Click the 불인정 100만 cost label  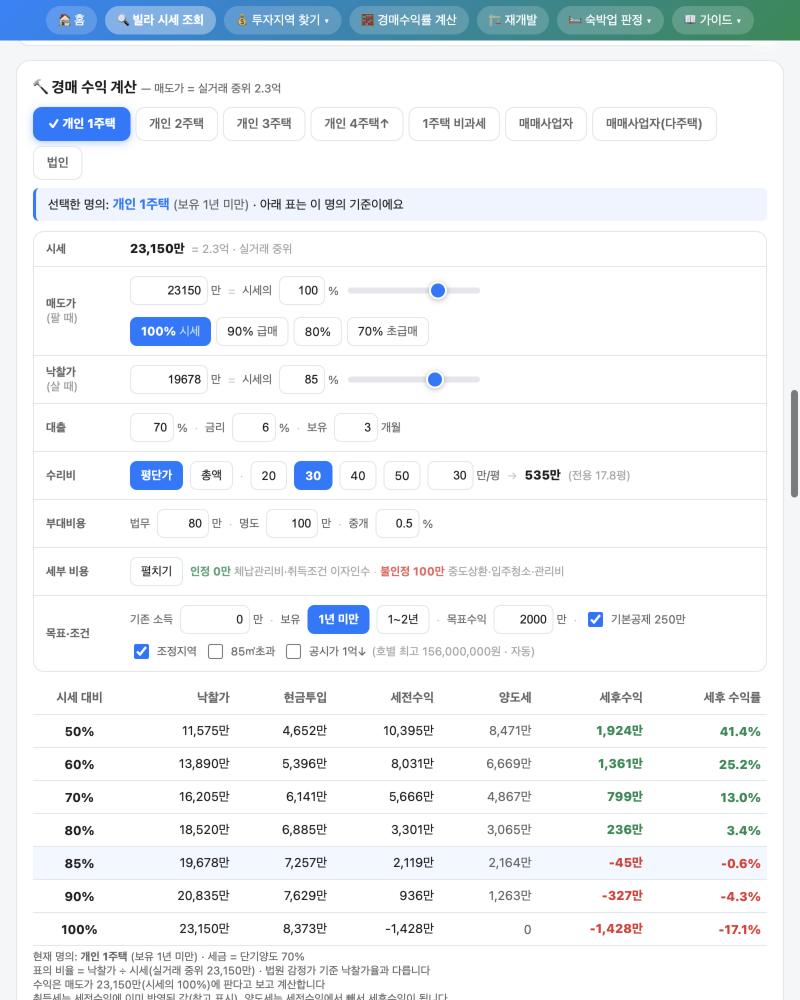[x=412, y=571]
